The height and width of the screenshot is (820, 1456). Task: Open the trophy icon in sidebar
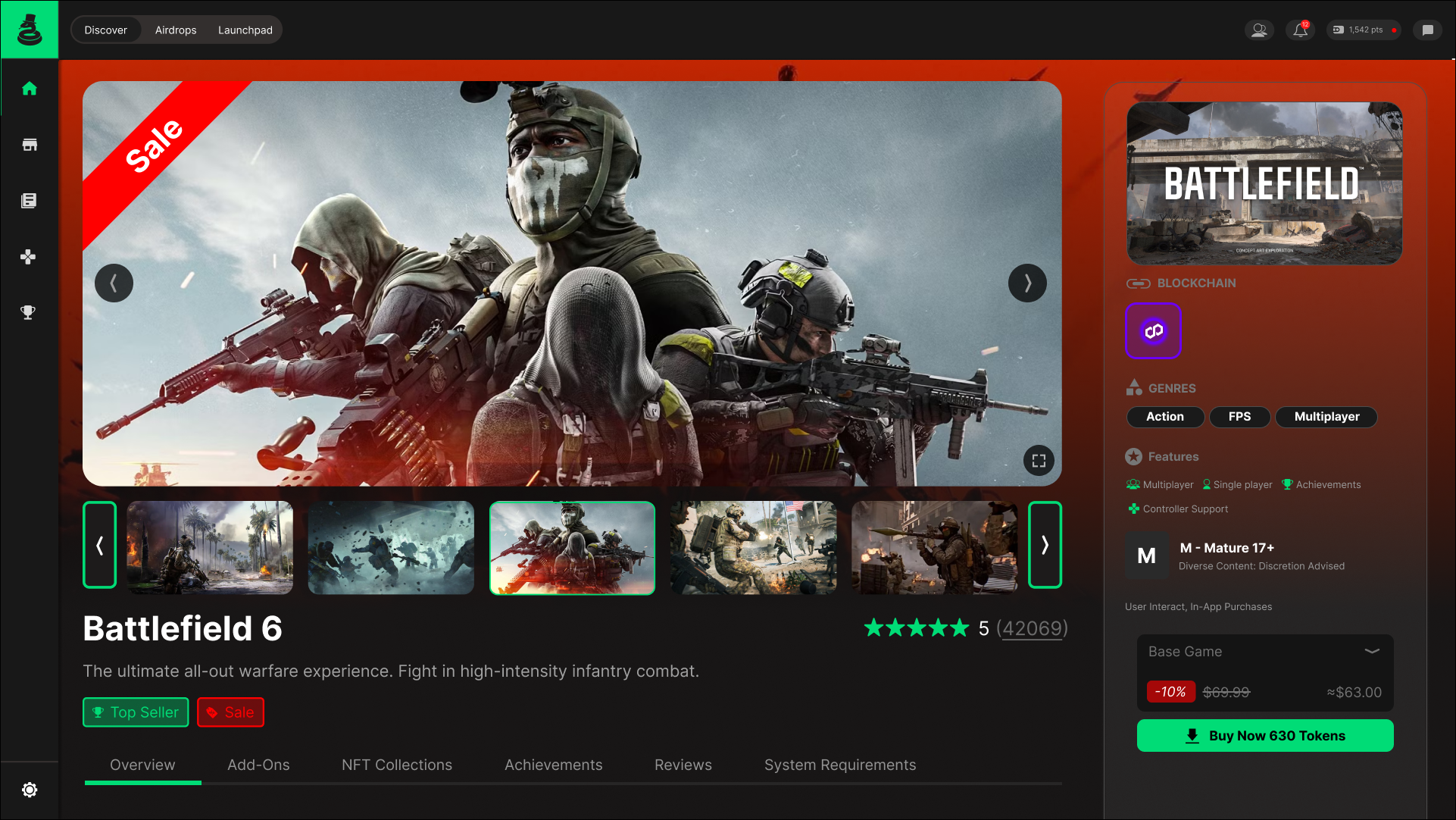[x=29, y=312]
